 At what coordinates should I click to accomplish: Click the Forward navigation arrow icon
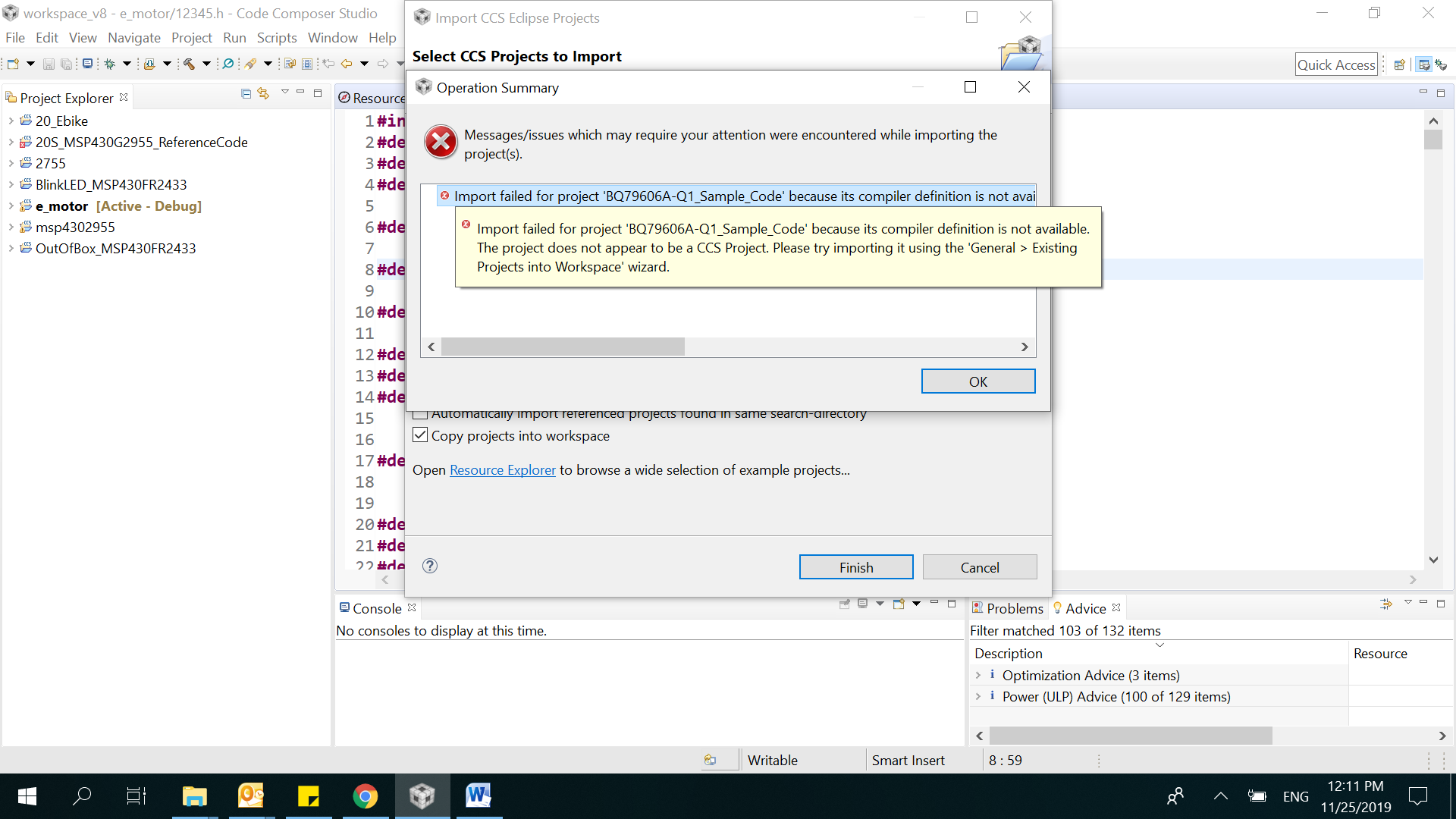coord(383,64)
